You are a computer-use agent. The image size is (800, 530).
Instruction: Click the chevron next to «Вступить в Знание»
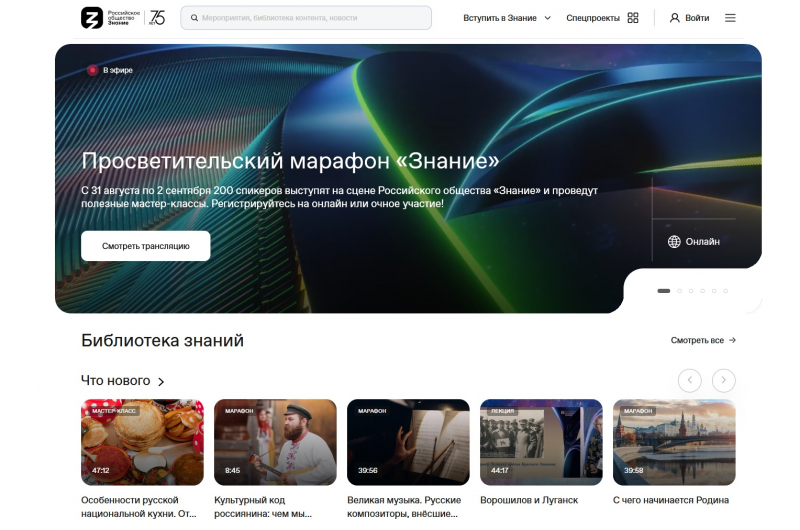pyautogui.click(x=547, y=18)
